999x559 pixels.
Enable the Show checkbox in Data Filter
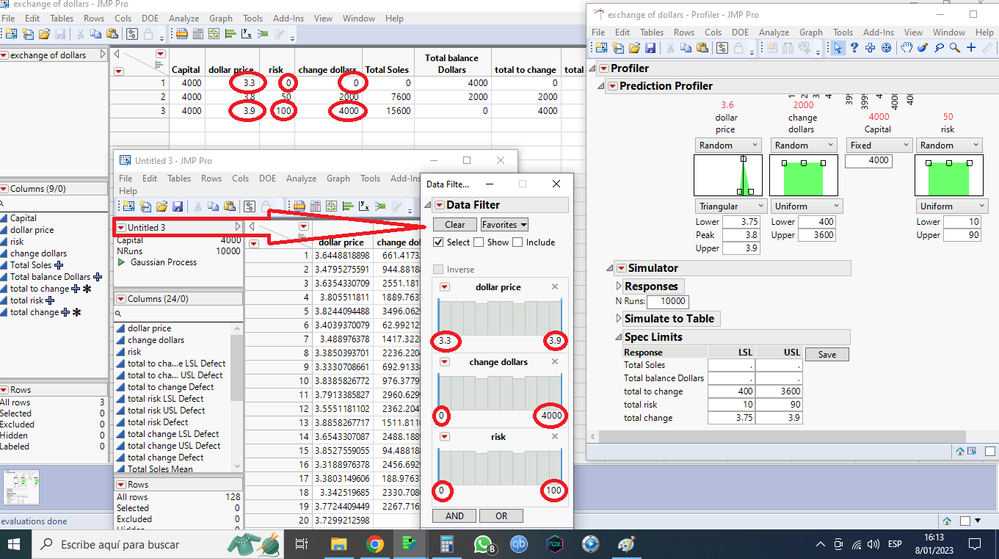479,242
